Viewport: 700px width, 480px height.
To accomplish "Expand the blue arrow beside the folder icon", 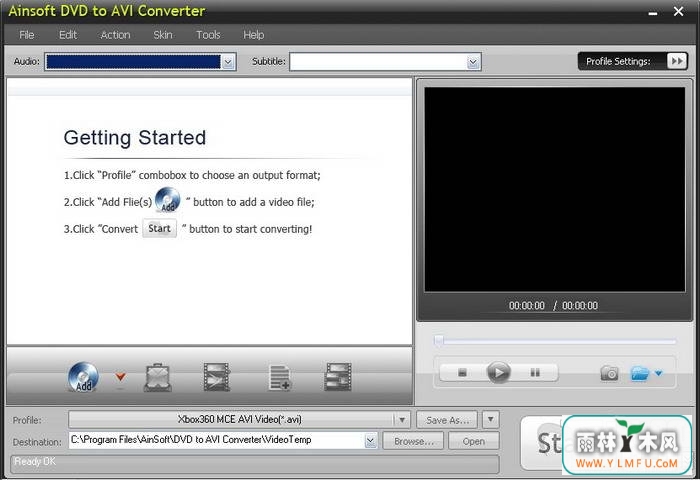I will tap(658, 373).
